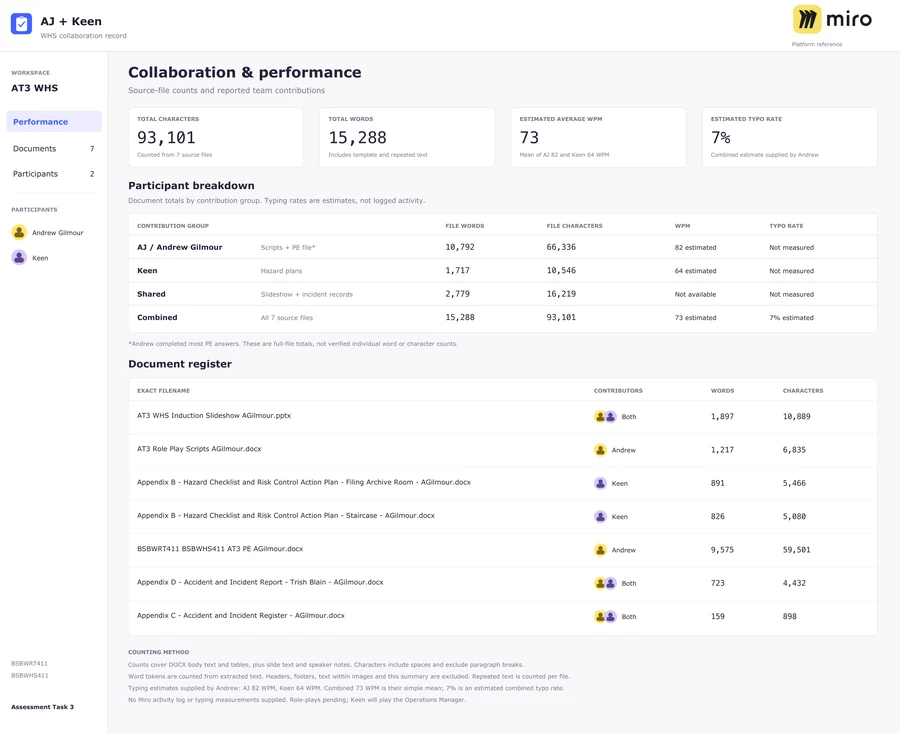This screenshot has width=900, height=734.
Task: Click Andrew Gilmour's yellow avatar in sidebar
Action: click(x=19, y=232)
